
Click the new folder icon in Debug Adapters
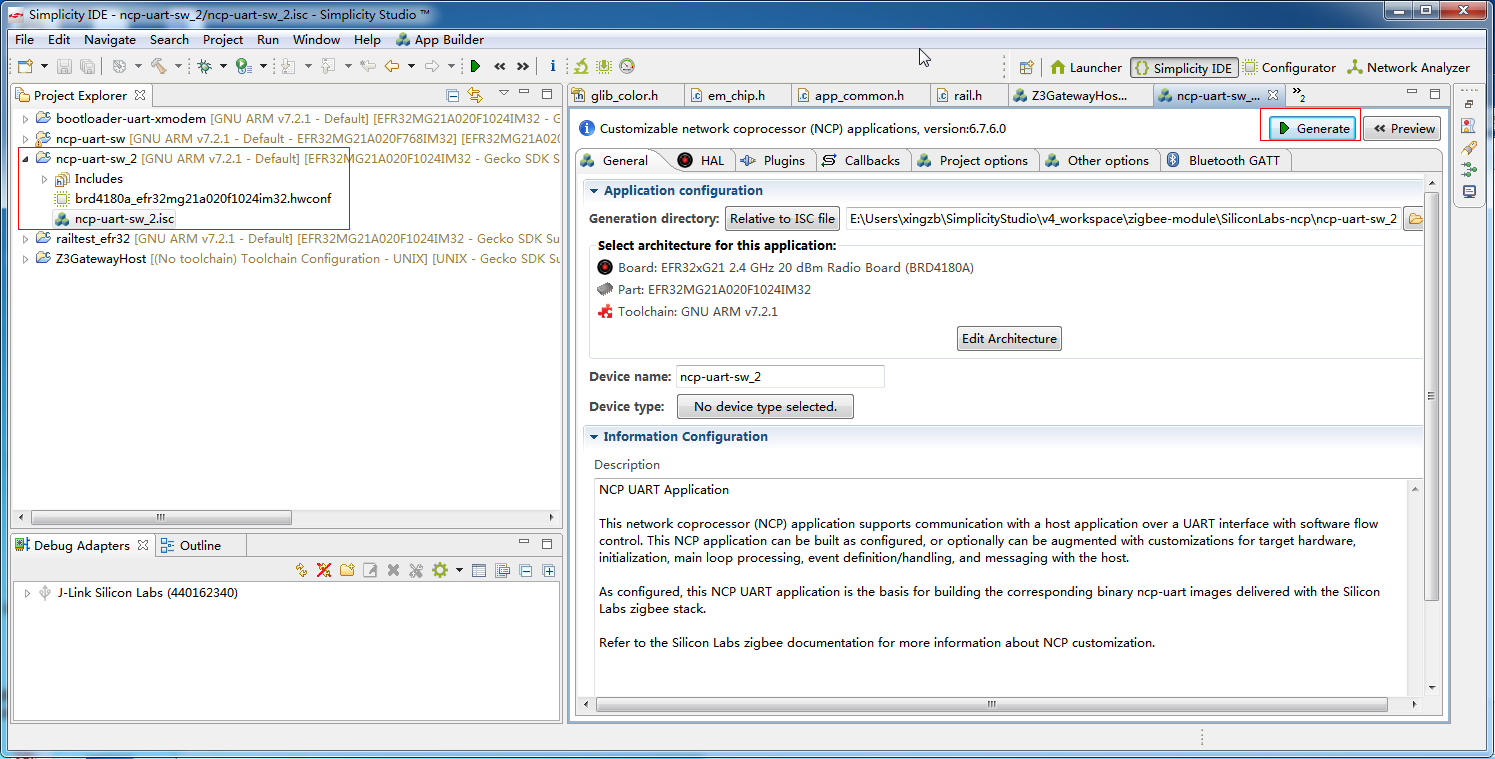pyautogui.click(x=347, y=570)
